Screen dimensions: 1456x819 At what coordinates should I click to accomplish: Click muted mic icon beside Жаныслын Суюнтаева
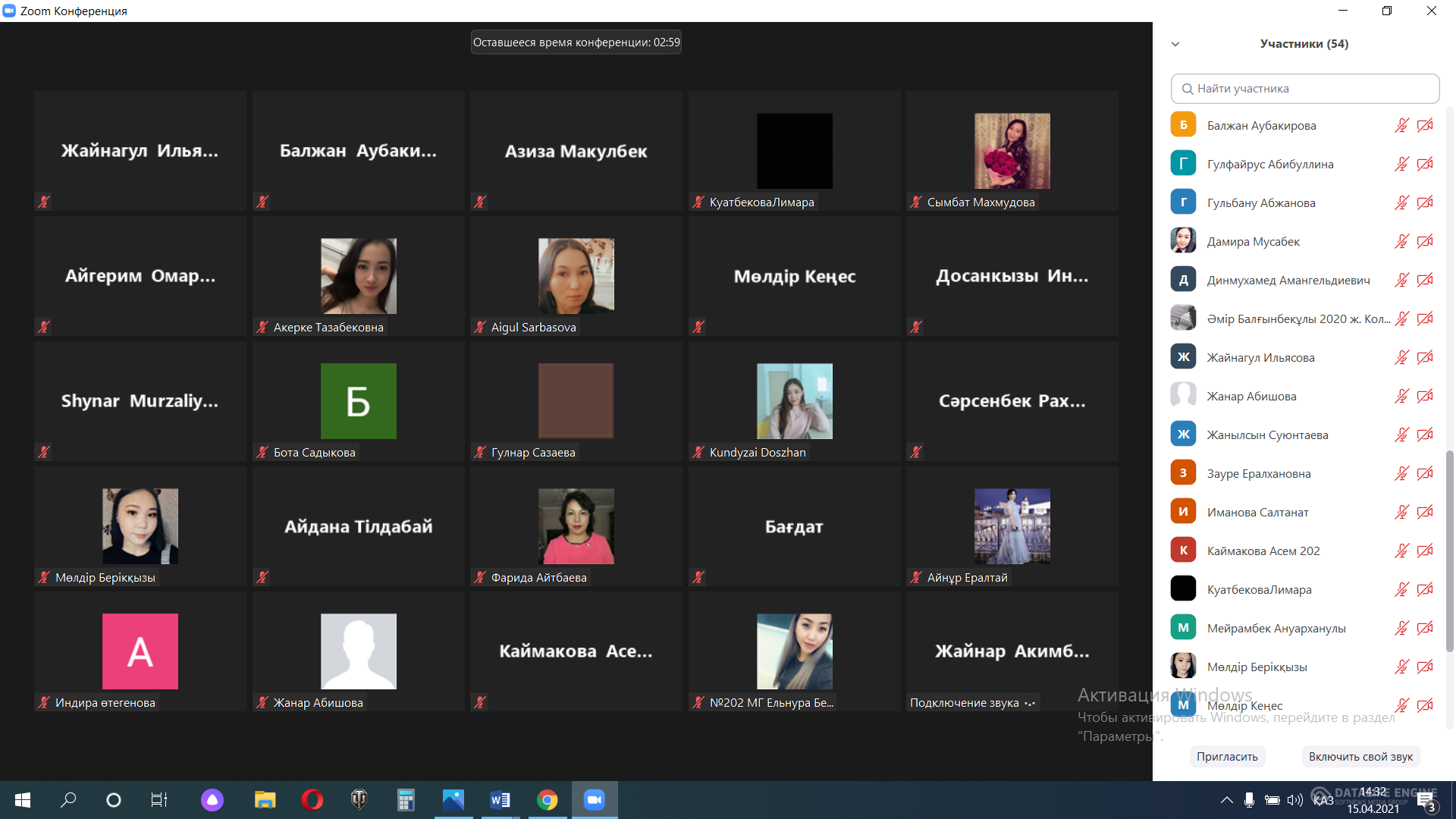point(1401,435)
